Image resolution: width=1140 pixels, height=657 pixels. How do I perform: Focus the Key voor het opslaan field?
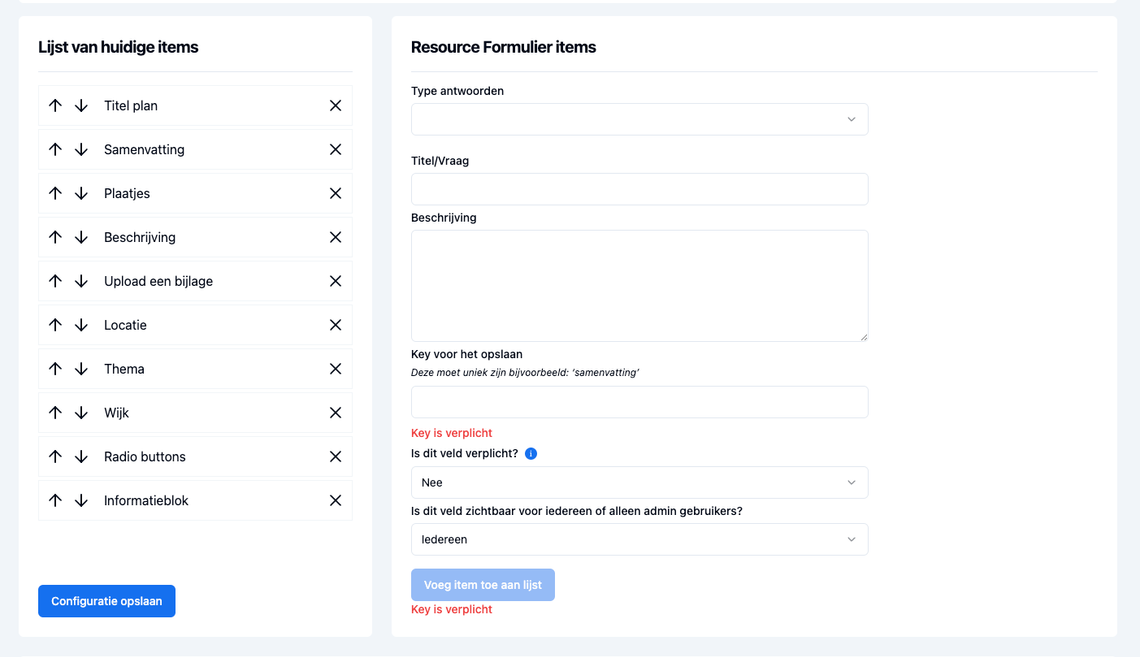639,402
